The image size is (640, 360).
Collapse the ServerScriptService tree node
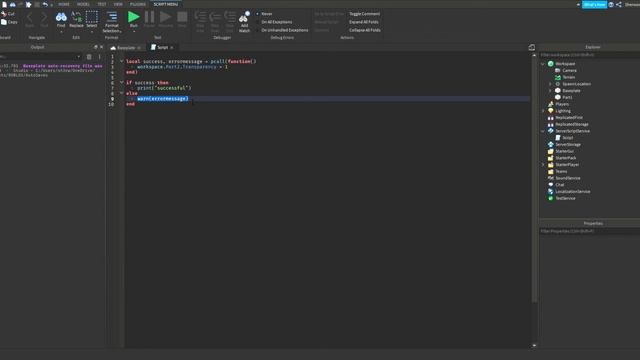[543, 131]
